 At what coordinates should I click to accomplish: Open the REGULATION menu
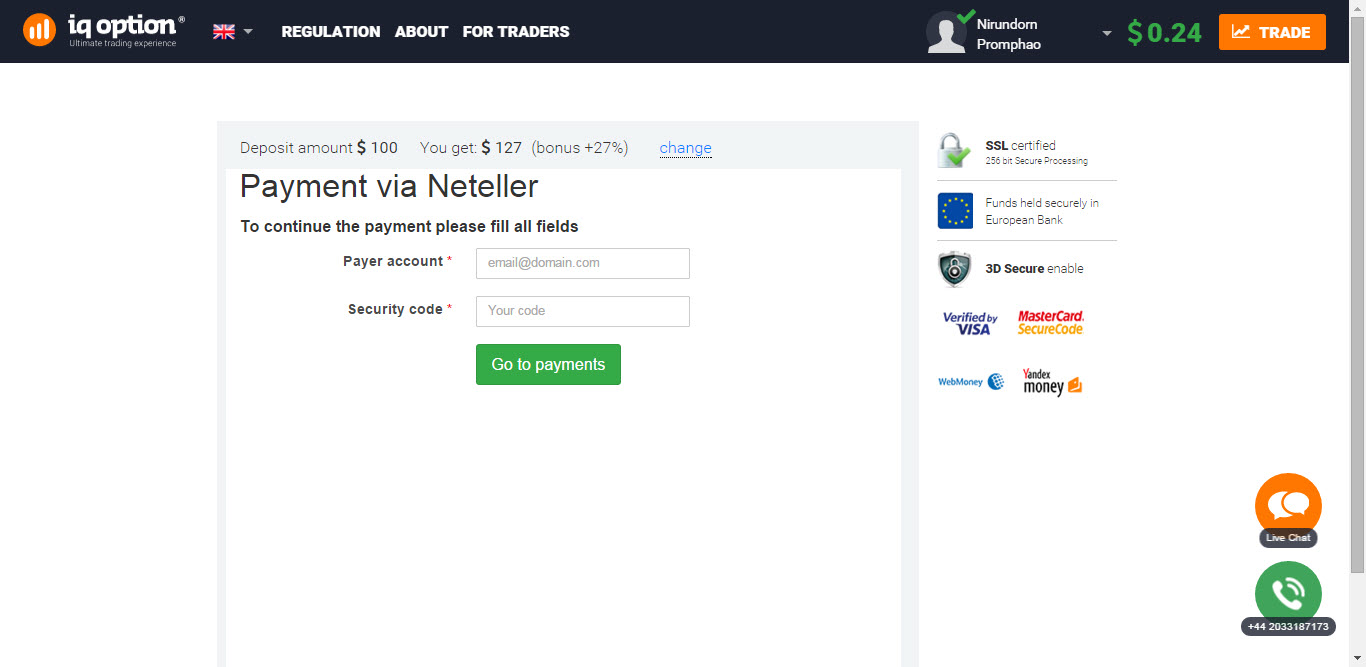[x=331, y=32]
